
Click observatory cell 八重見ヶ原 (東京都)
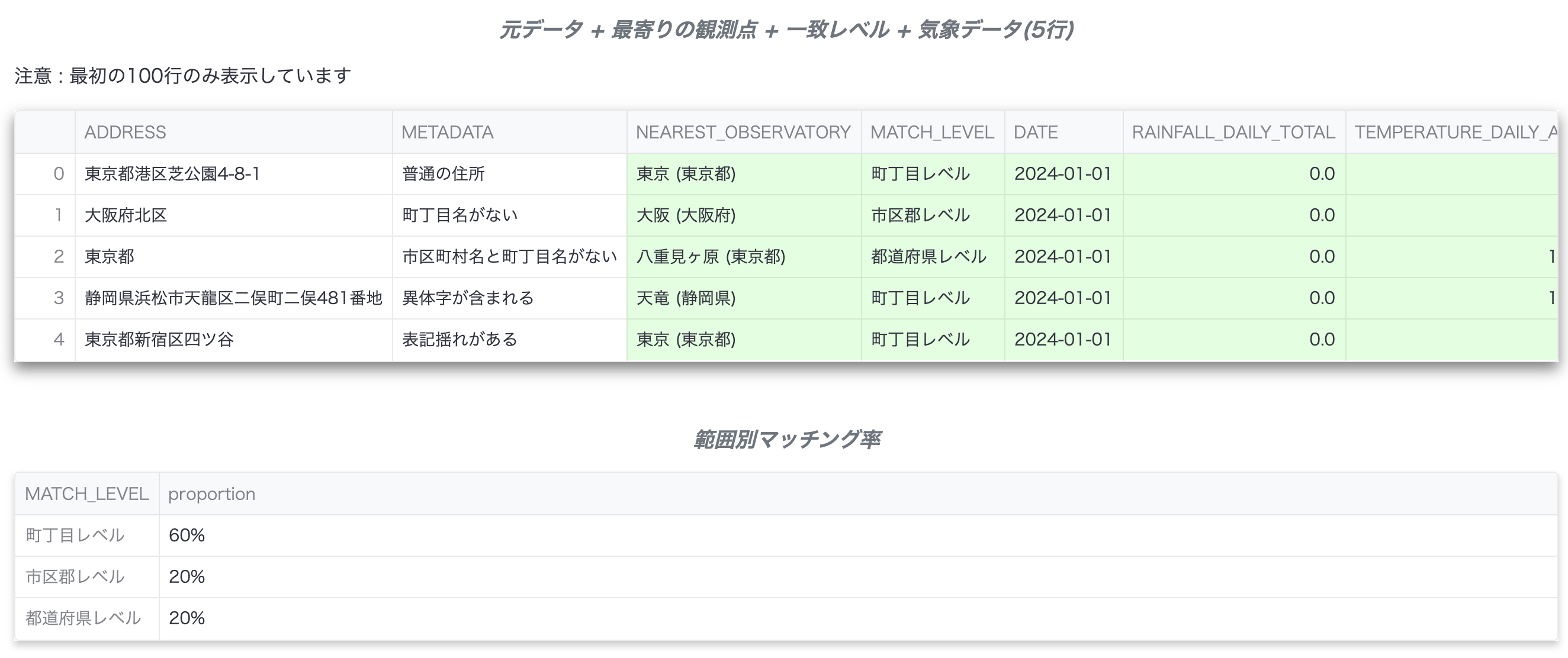[744, 257]
